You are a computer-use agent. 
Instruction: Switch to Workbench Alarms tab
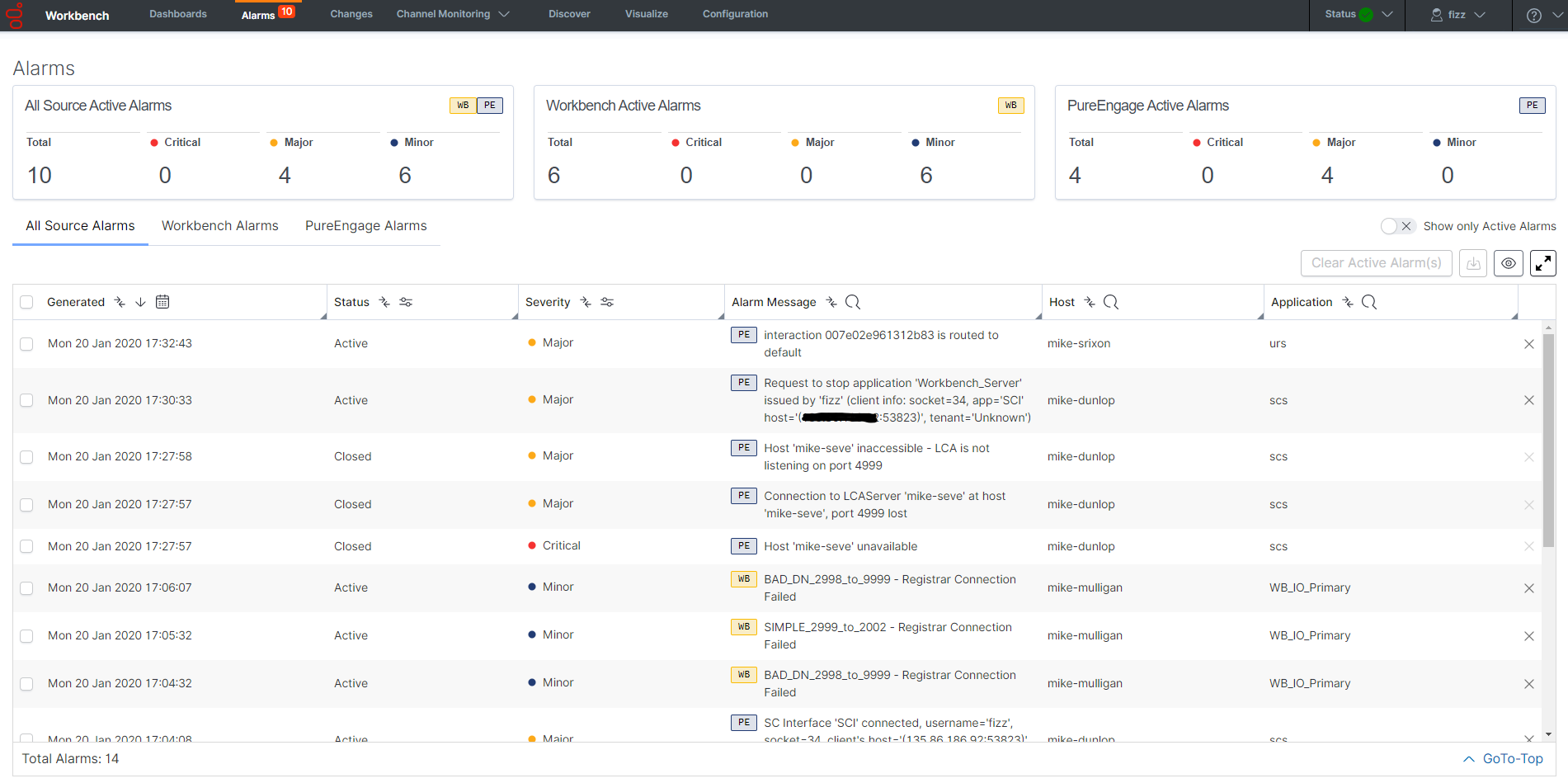(x=219, y=226)
